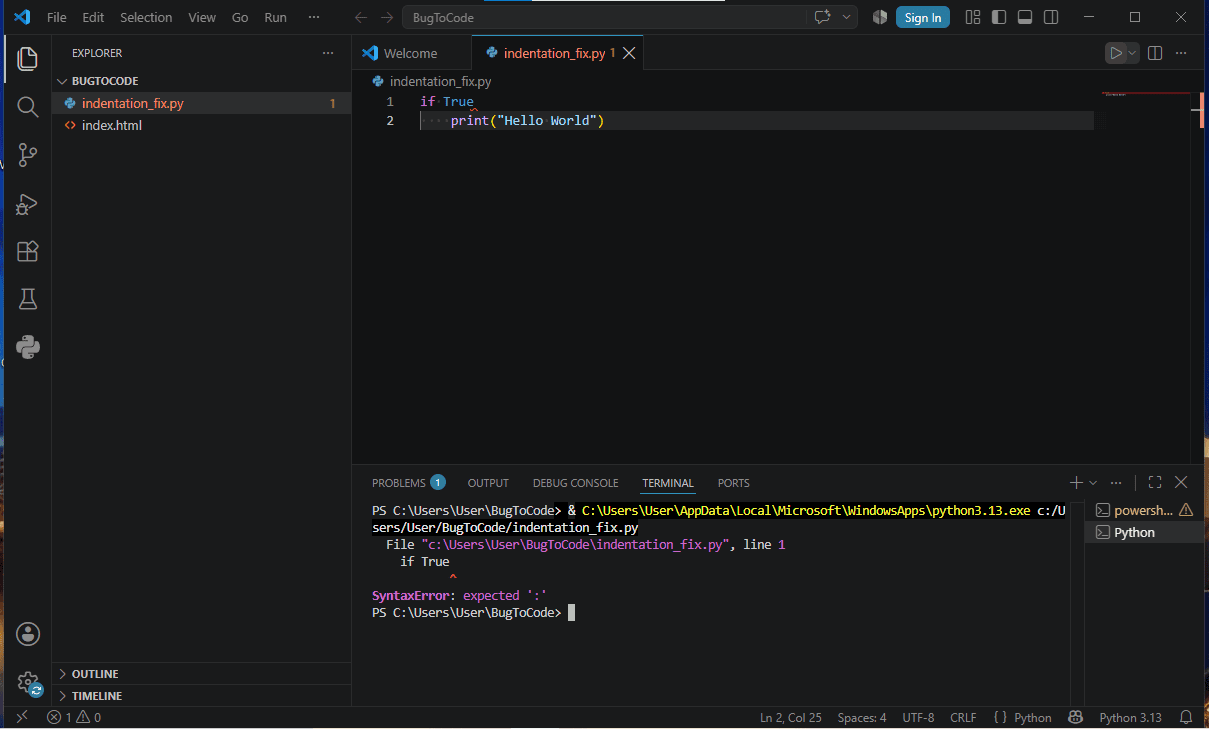Click the VS Code logo in title bar
This screenshot has width=1209, height=729.
(x=22, y=17)
